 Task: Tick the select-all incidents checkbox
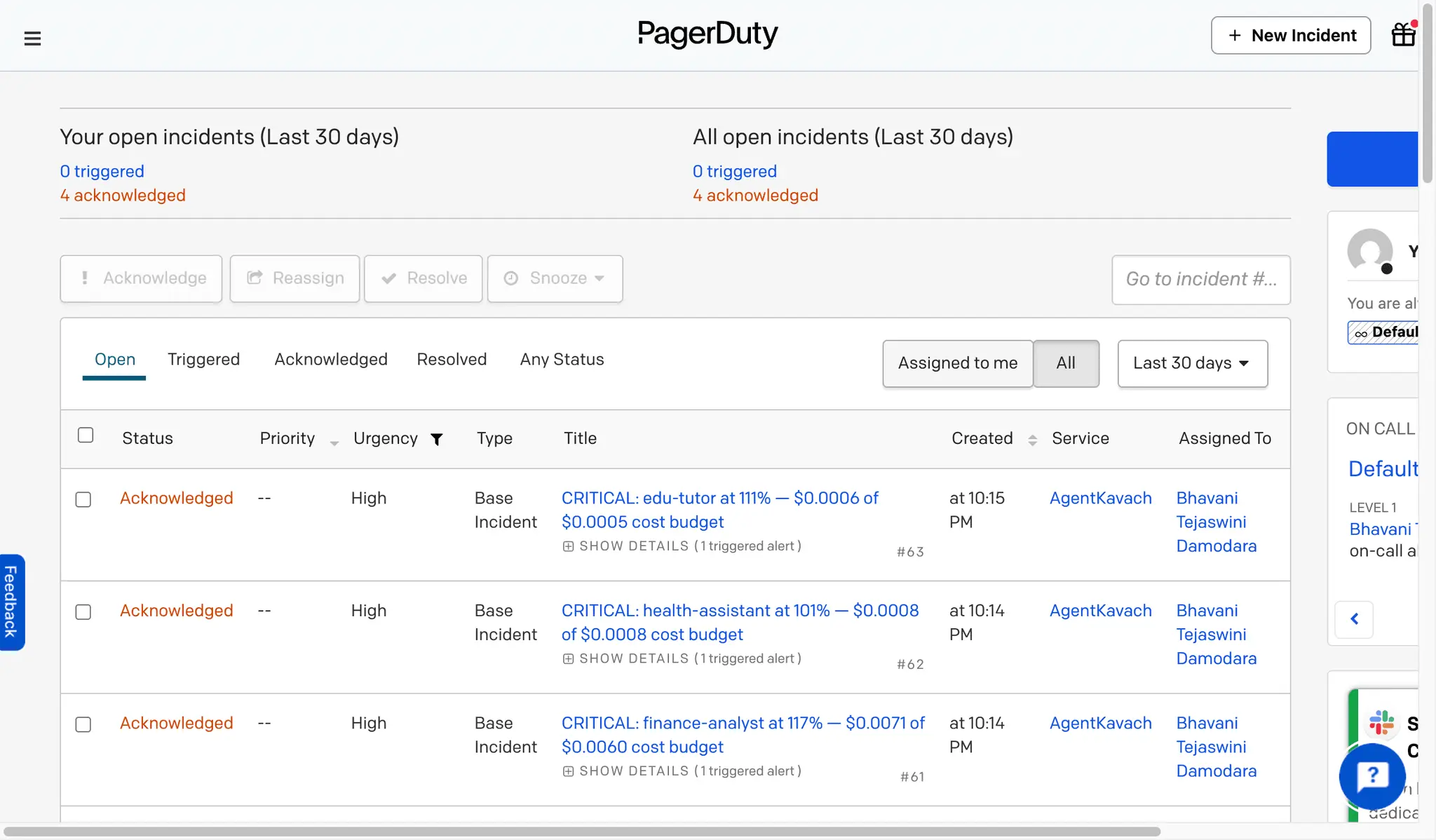coord(86,435)
